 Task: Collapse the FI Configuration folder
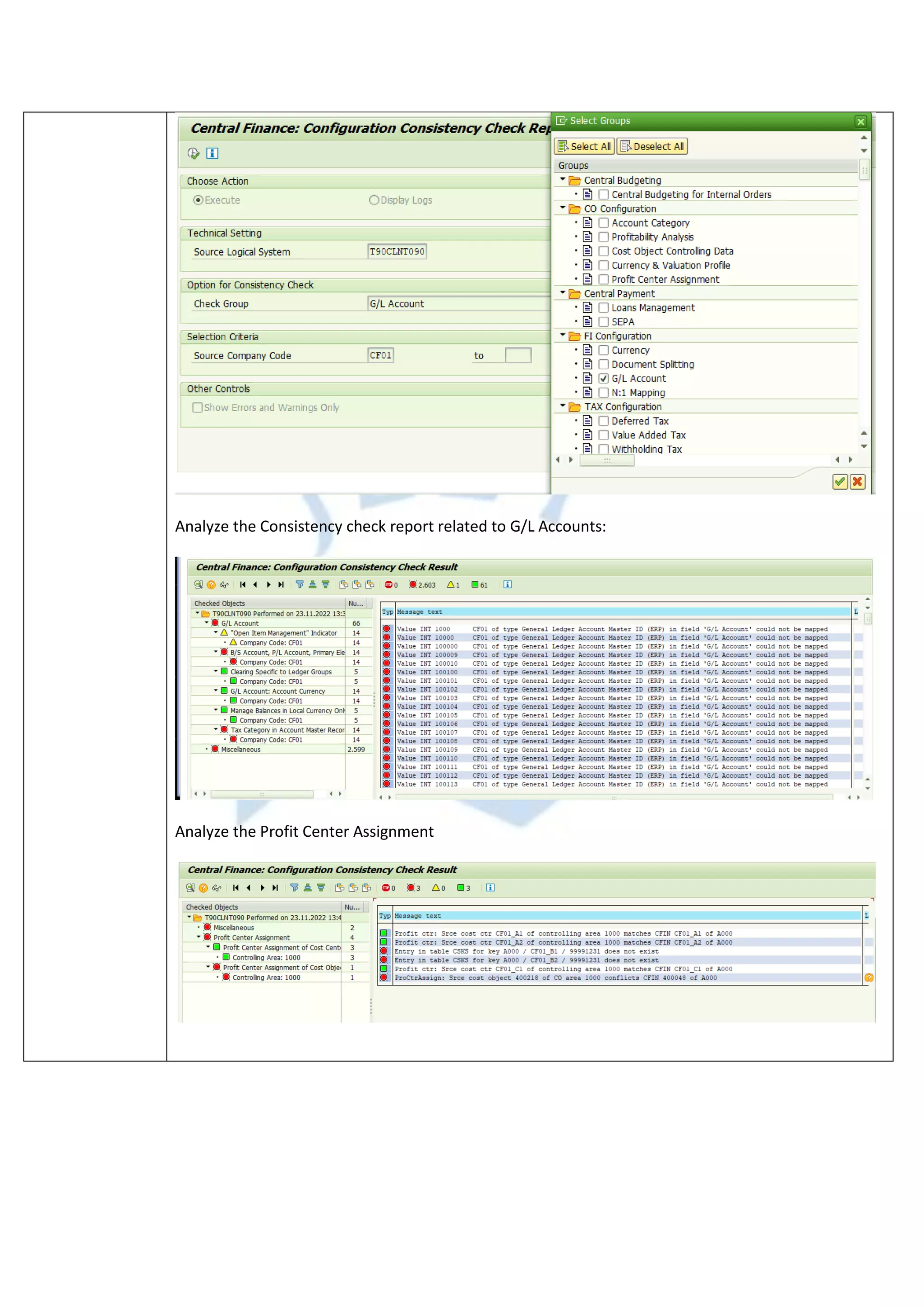(563, 335)
